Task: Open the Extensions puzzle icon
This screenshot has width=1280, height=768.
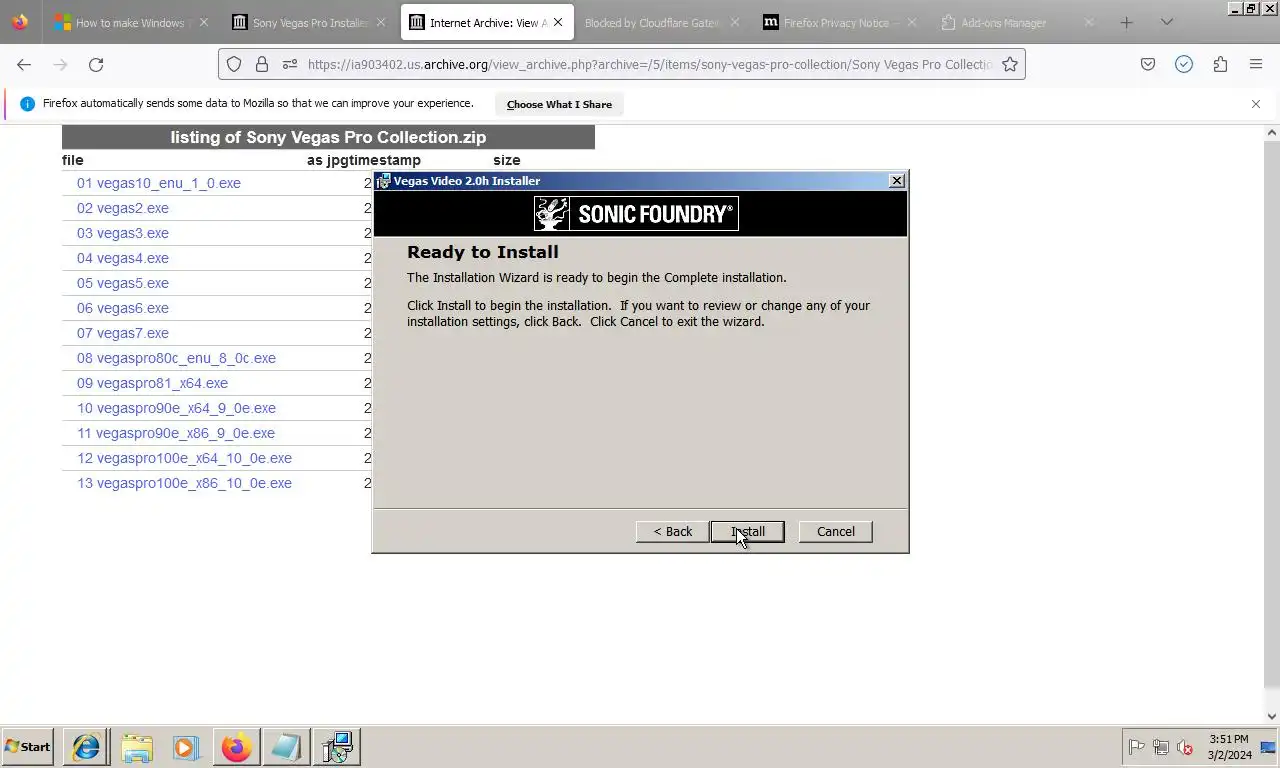Action: [x=1220, y=64]
